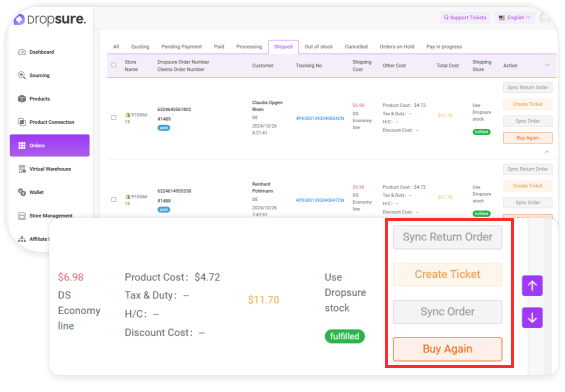Image resolution: width=565 pixels, height=392 pixels.
Task: Tick the select-all checkbox in table header
Action: [114, 65]
